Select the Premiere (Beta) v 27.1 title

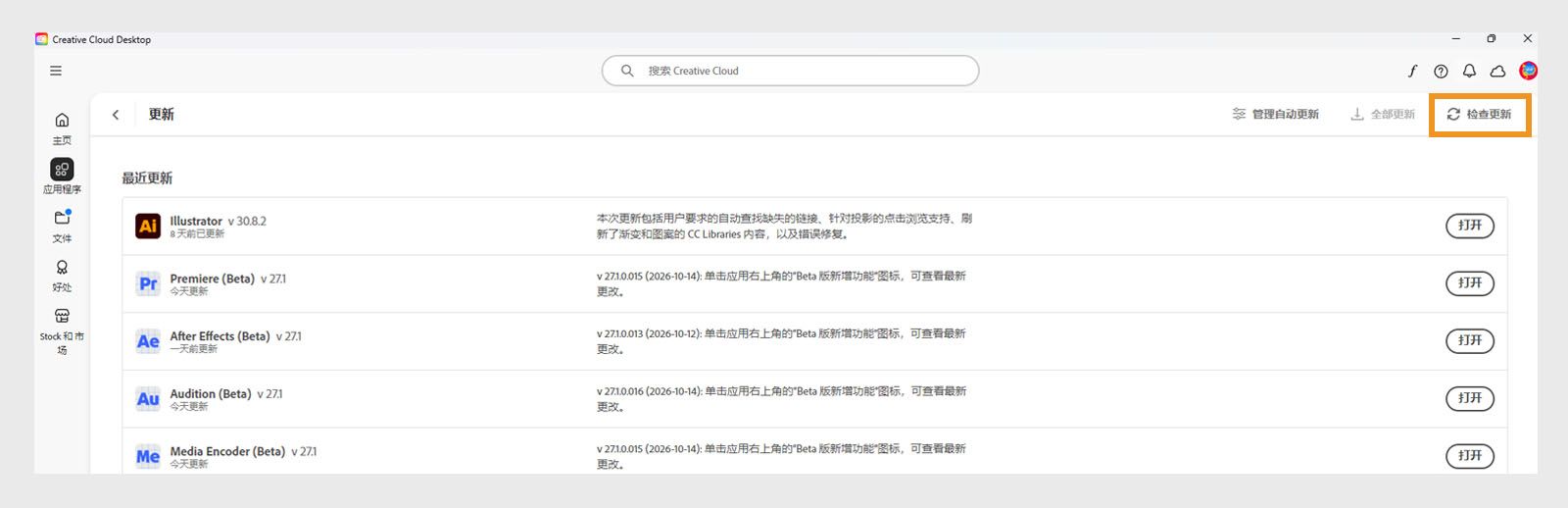(228, 279)
